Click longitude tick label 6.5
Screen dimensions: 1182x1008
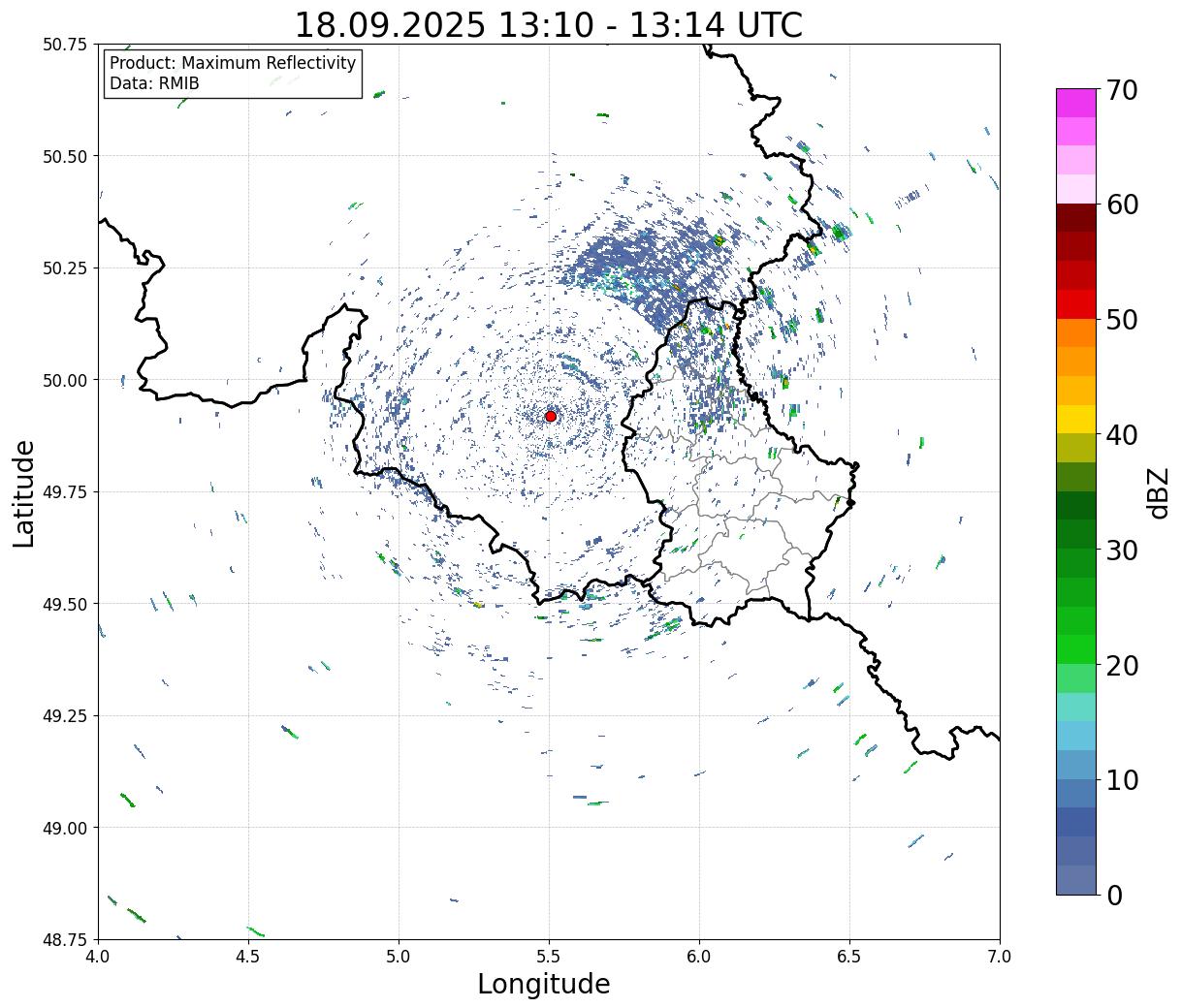849,957
